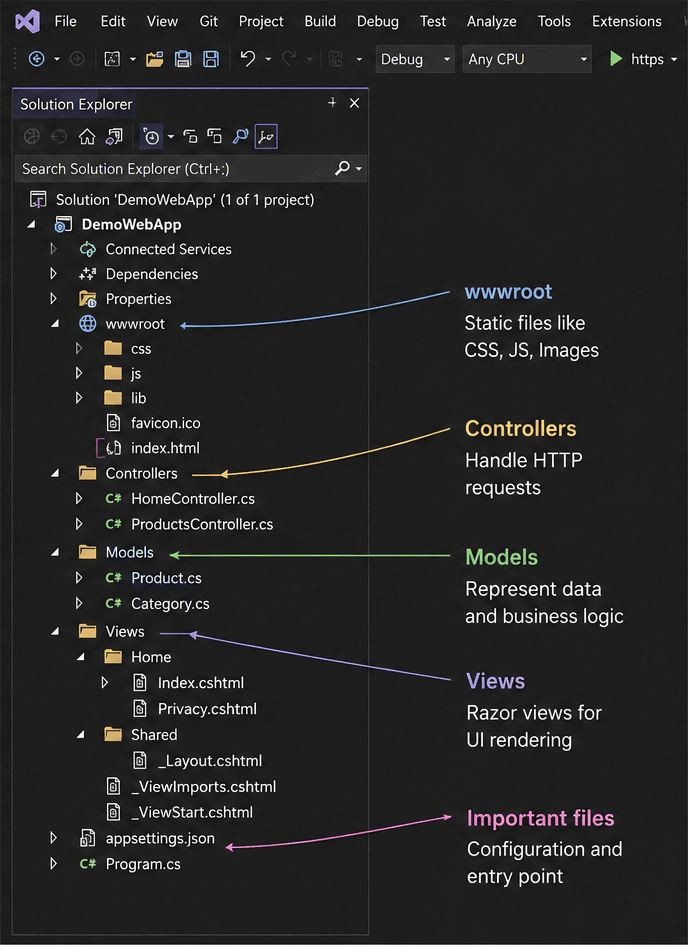Open the Any CPU platform dropdown
The height and width of the screenshot is (947, 688).
[527, 59]
